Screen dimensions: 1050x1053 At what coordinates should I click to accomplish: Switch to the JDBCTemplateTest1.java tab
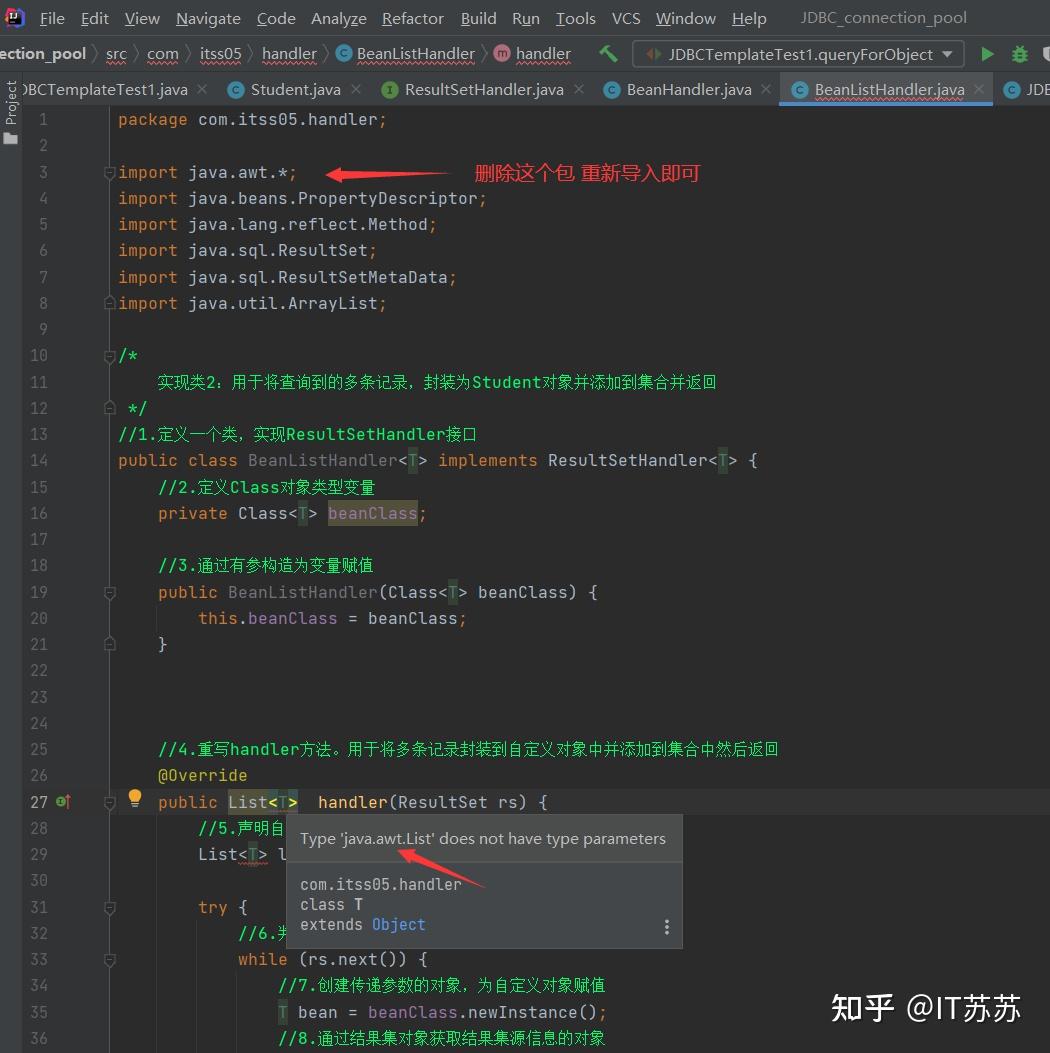105,89
